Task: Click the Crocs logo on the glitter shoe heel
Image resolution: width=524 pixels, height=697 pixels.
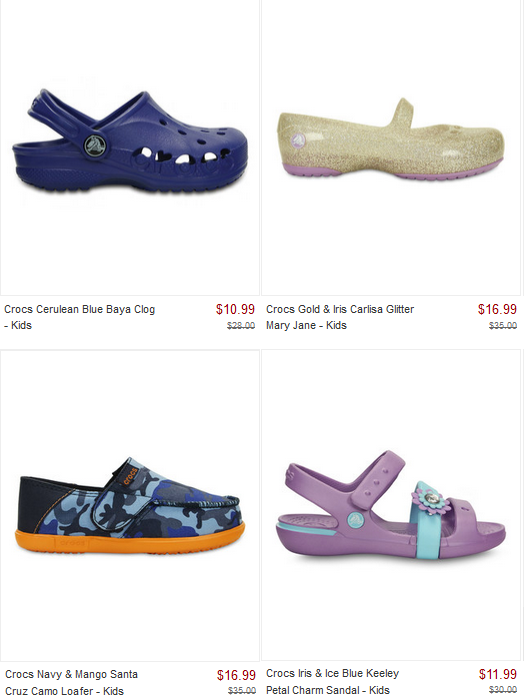Action: pyautogui.click(x=298, y=141)
